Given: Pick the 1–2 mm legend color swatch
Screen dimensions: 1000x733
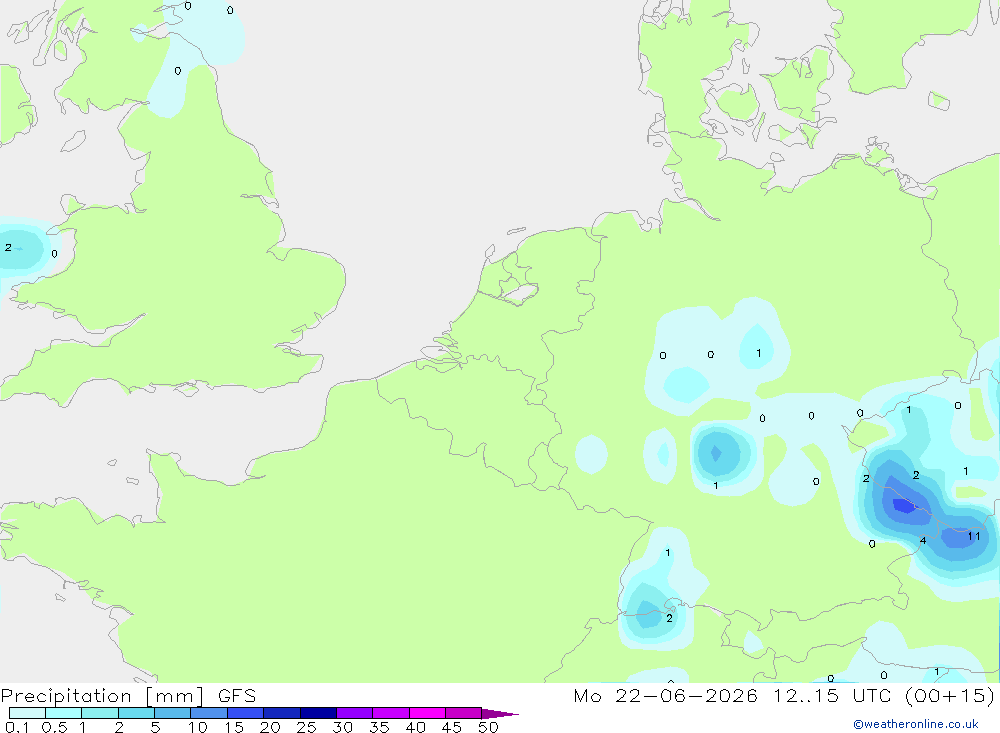Looking at the screenshot, I should [99, 713].
